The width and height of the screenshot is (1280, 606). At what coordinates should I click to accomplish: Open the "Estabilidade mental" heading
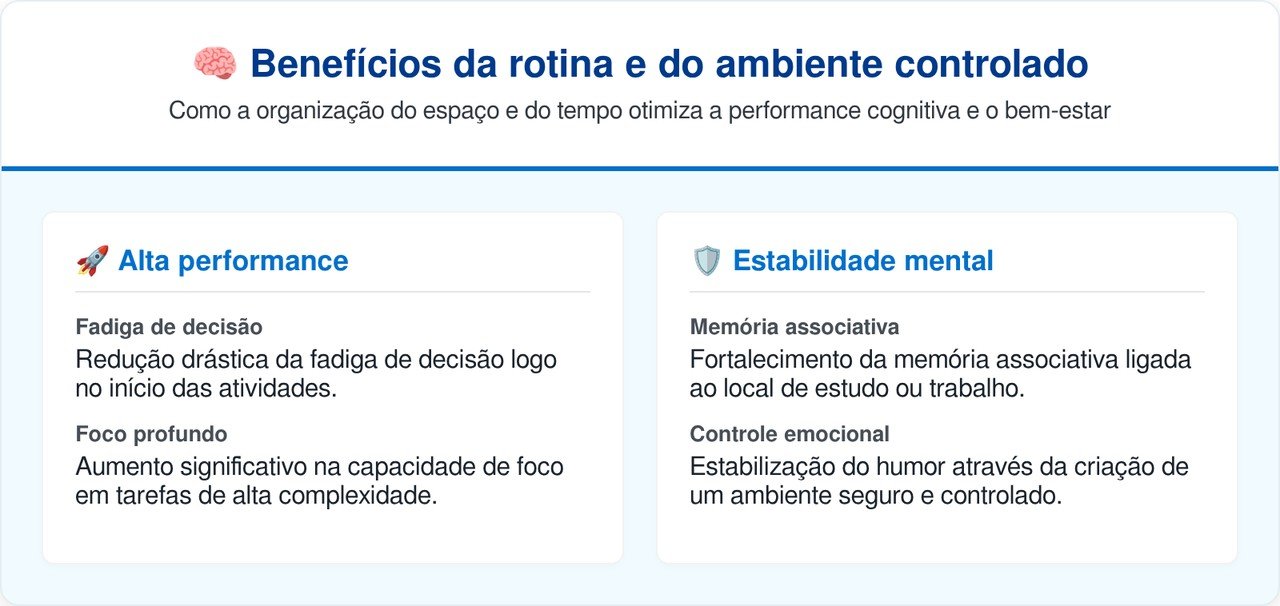point(863,262)
